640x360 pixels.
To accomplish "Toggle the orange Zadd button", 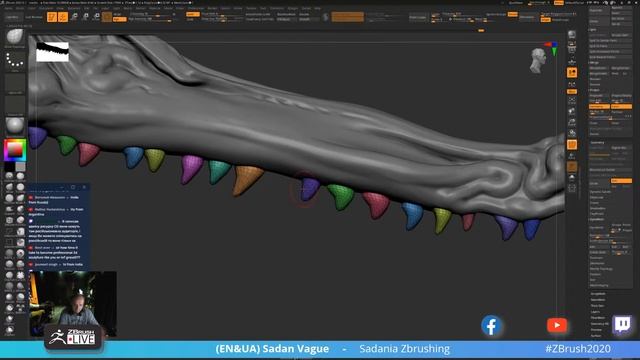I will coord(193,14).
